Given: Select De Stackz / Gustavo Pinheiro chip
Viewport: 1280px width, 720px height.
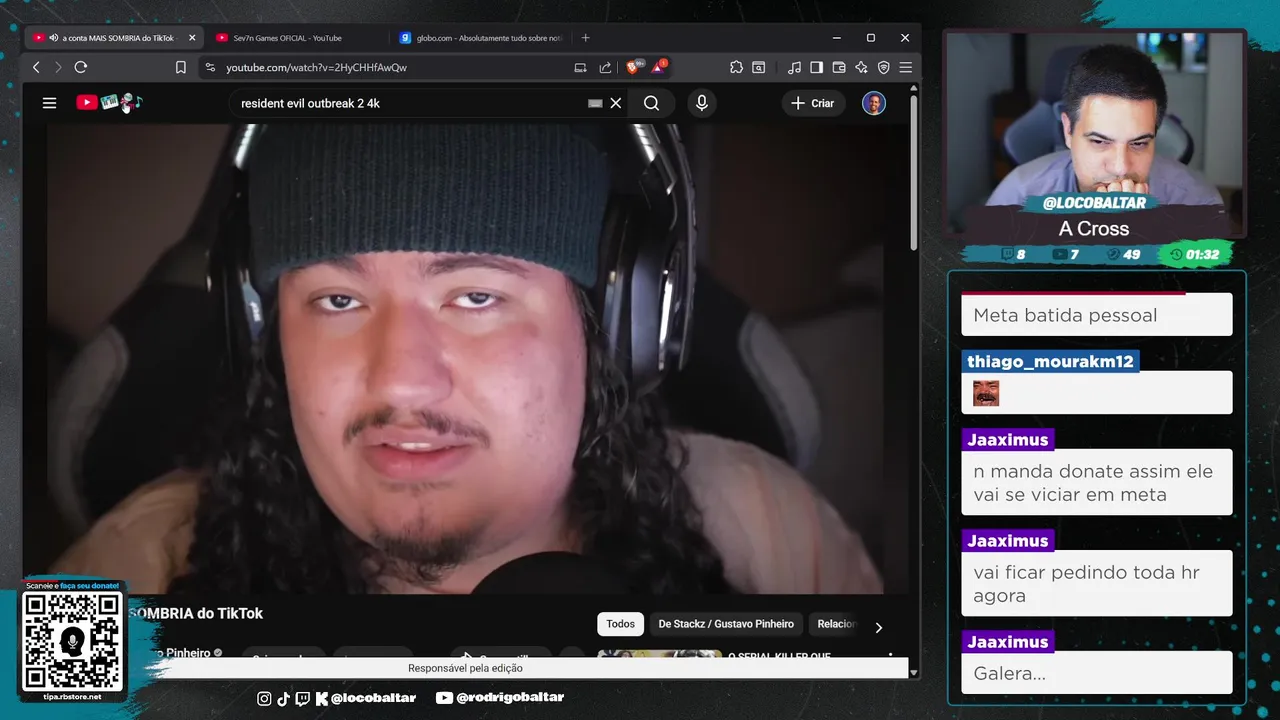Looking at the screenshot, I should [726, 624].
